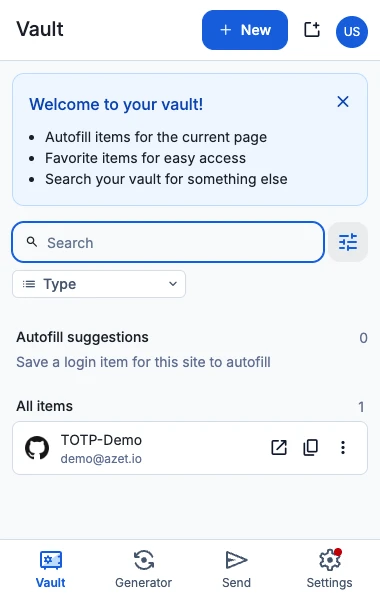Click the All items section heading
Screen dimensions: 380x600
(x=44, y=406)
